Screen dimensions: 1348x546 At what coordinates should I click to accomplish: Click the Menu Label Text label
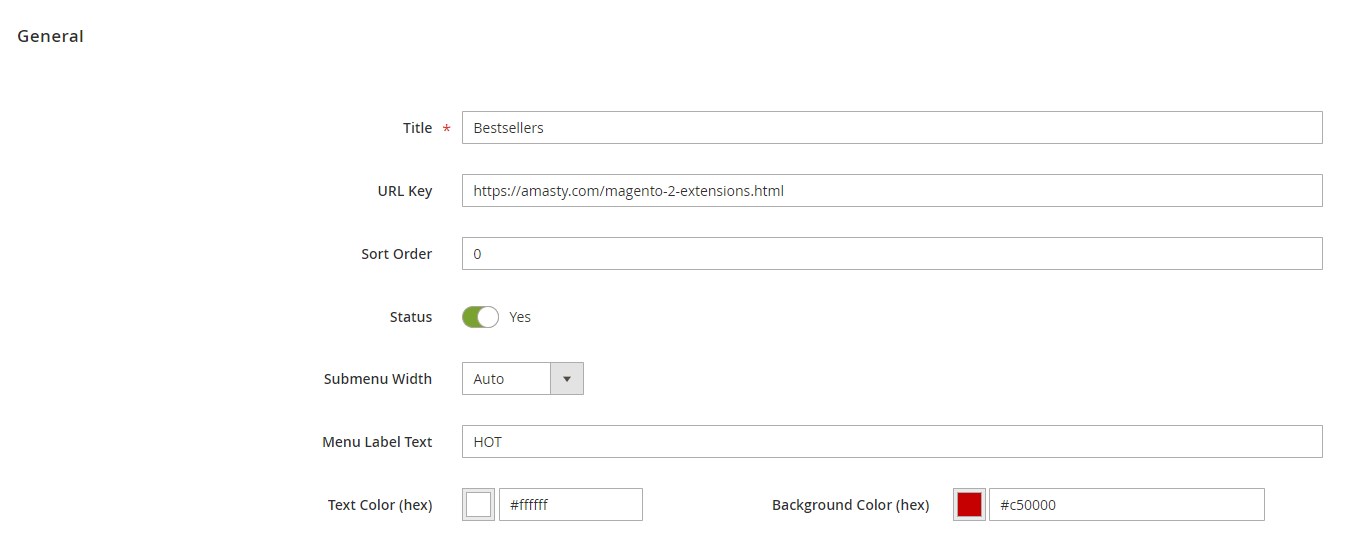coord(377,442)
